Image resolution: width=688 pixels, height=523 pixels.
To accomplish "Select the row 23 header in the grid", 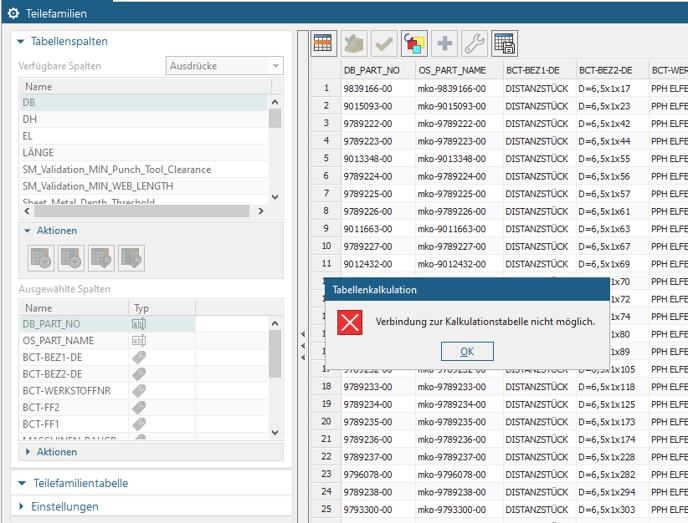I will [x=326, y=474].
